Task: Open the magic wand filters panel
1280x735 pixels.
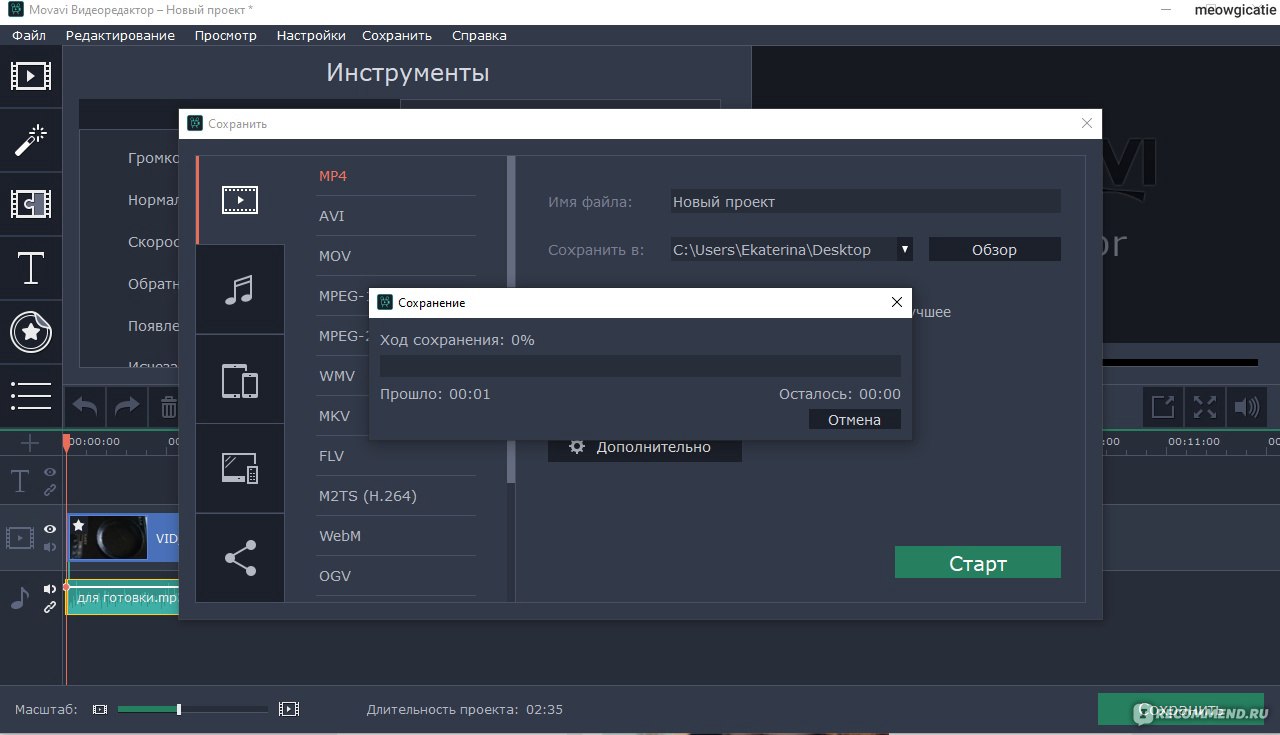Action: 30,140
